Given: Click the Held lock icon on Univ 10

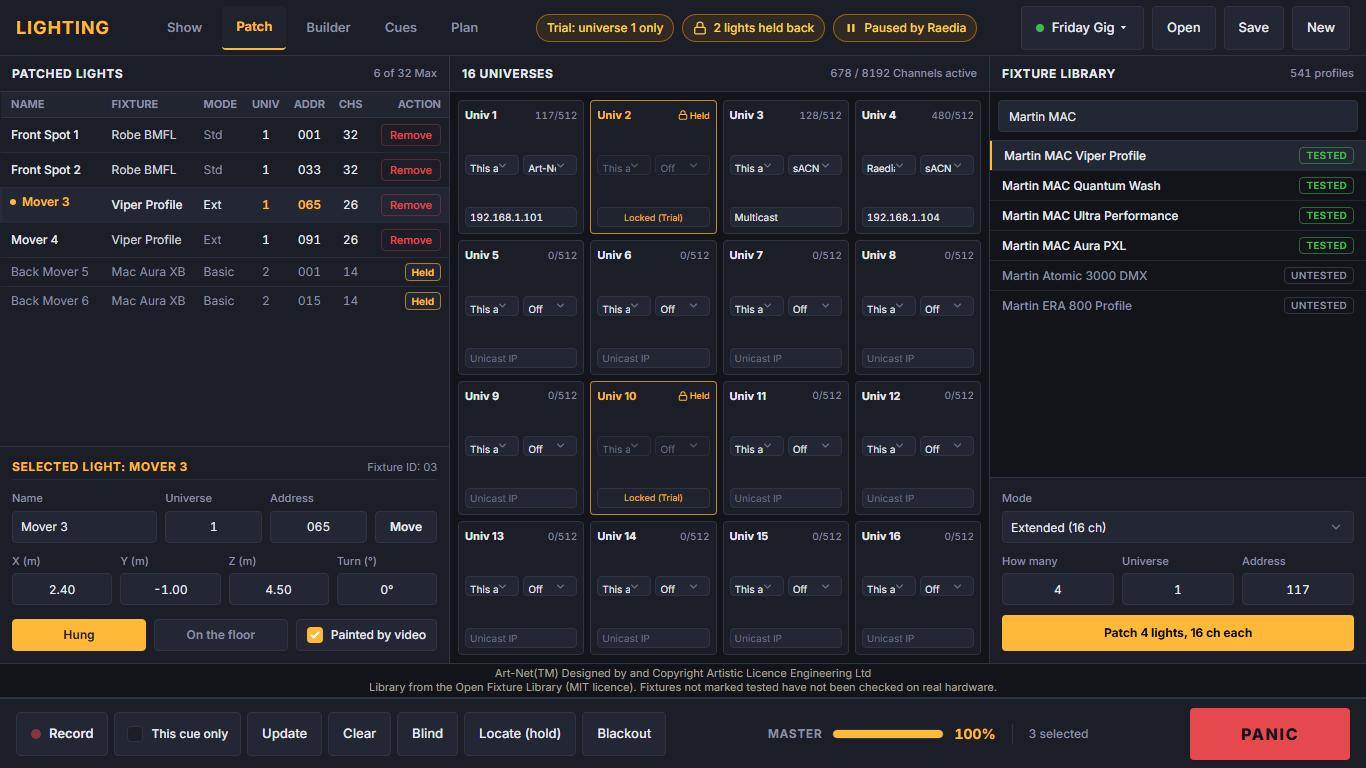Looking at the screenshot, I should click(683, 396).
